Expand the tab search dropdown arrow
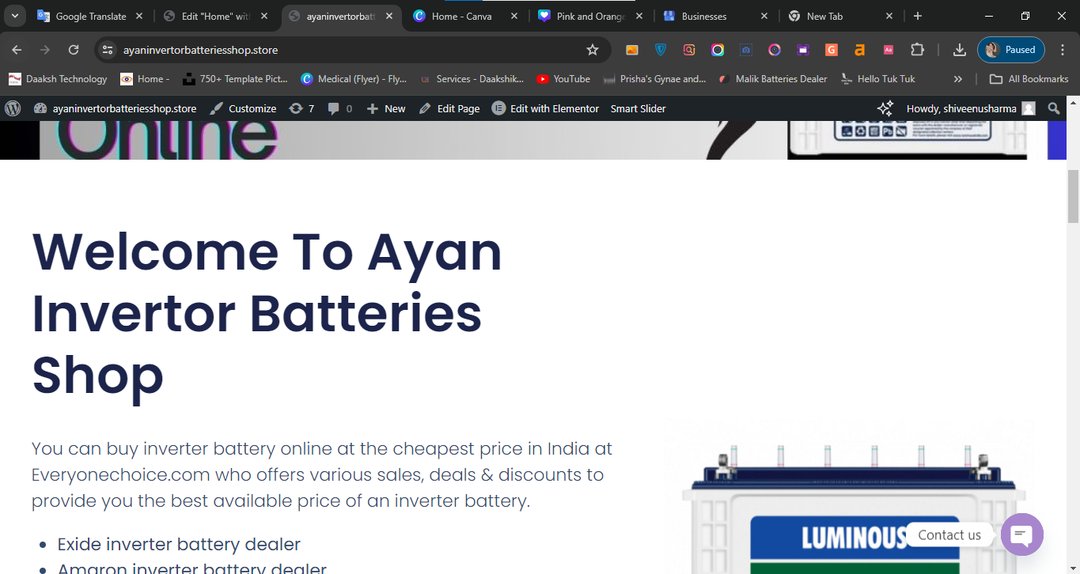Screen dimensions: 1080x574 tap(15, 16)
